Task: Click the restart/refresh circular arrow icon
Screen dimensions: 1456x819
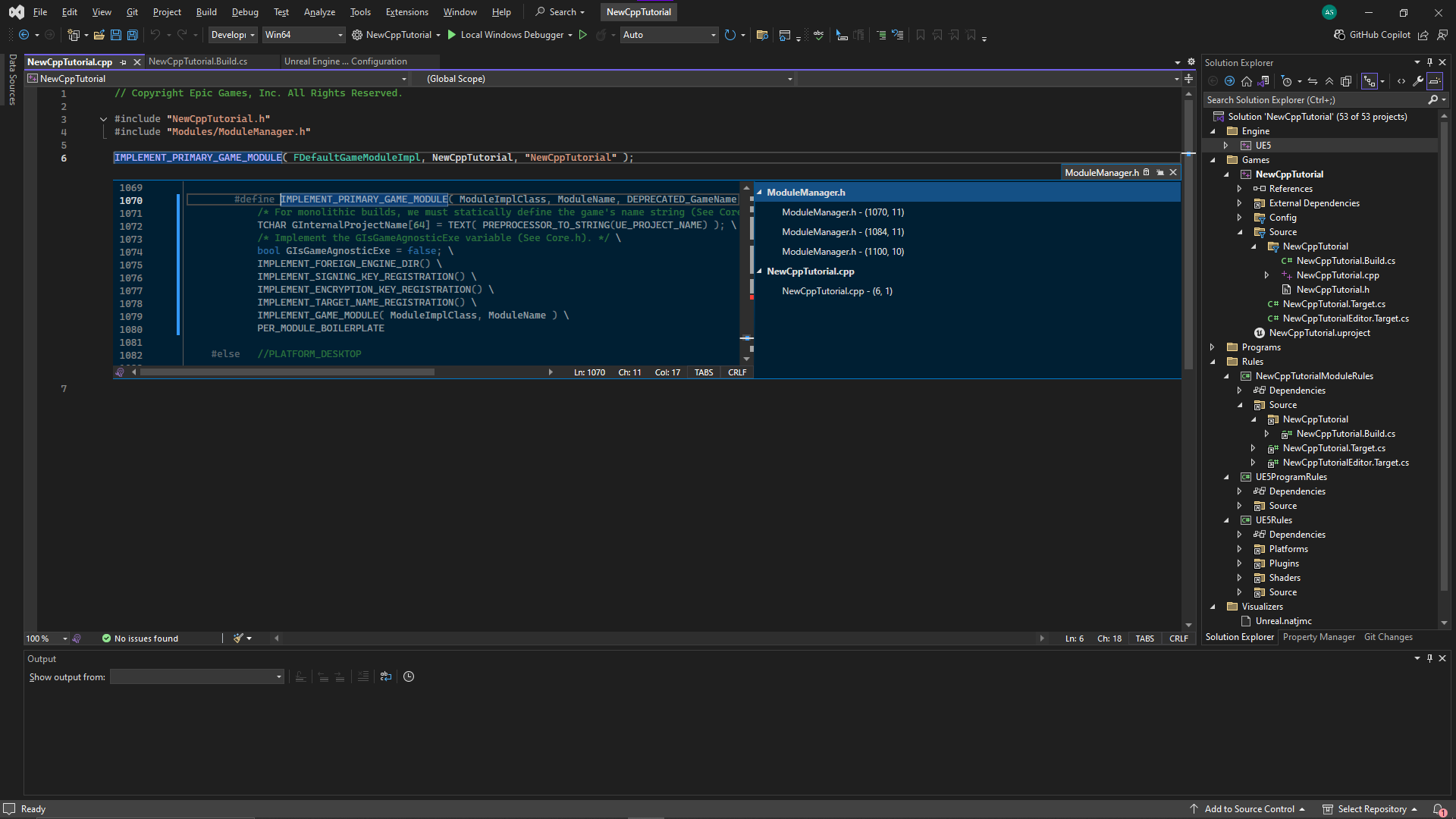Action: [730, 35]
